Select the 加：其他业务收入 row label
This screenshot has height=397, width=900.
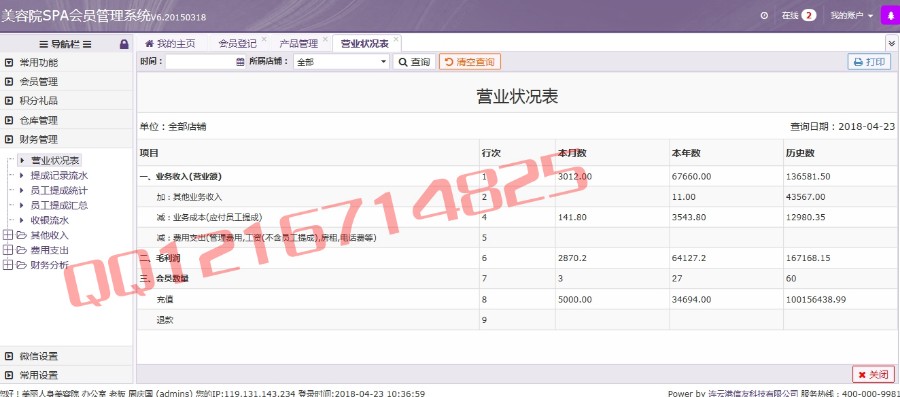[189, 197]
